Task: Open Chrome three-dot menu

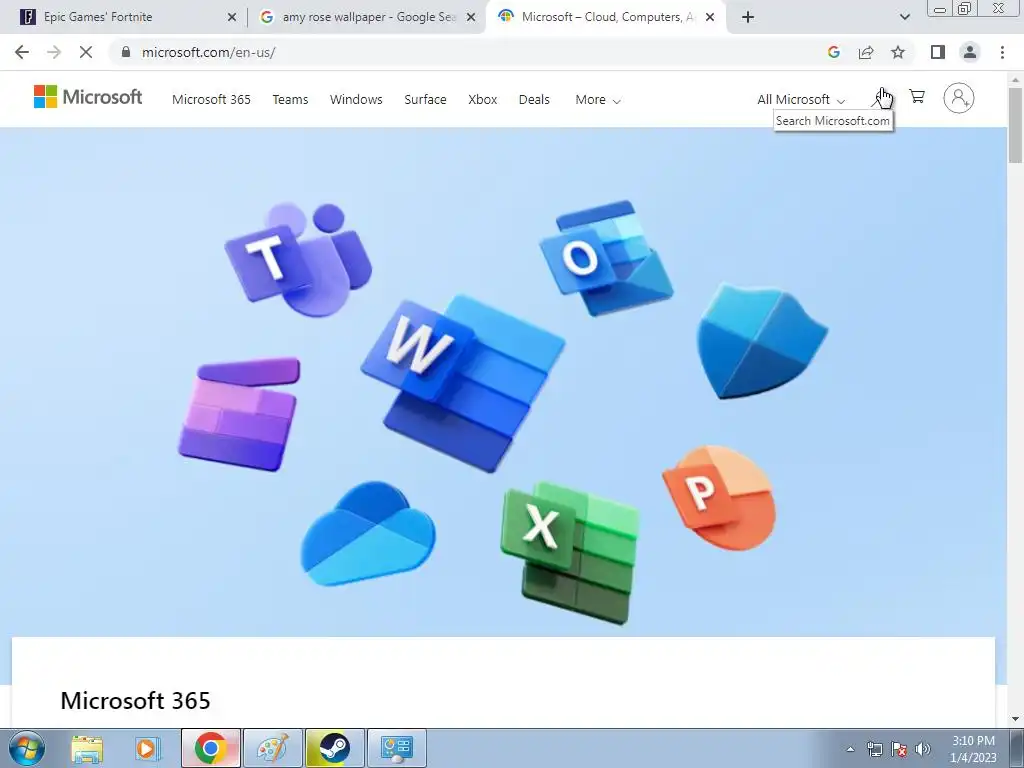Action: pos(1002,52)
